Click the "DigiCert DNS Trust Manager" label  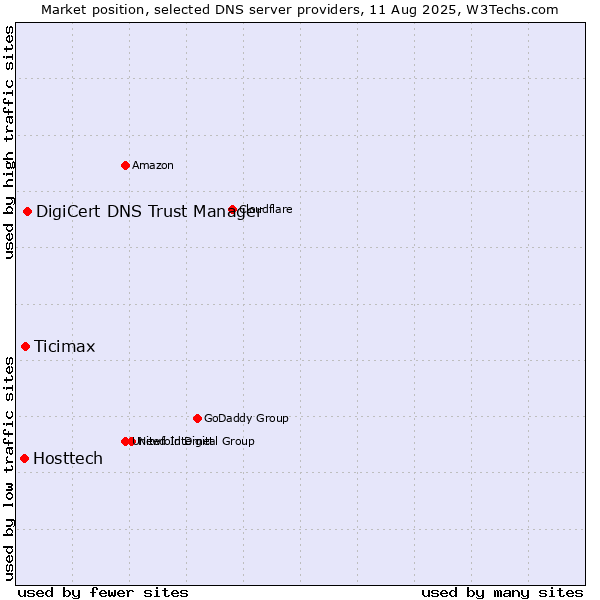(x=148, y=212)
